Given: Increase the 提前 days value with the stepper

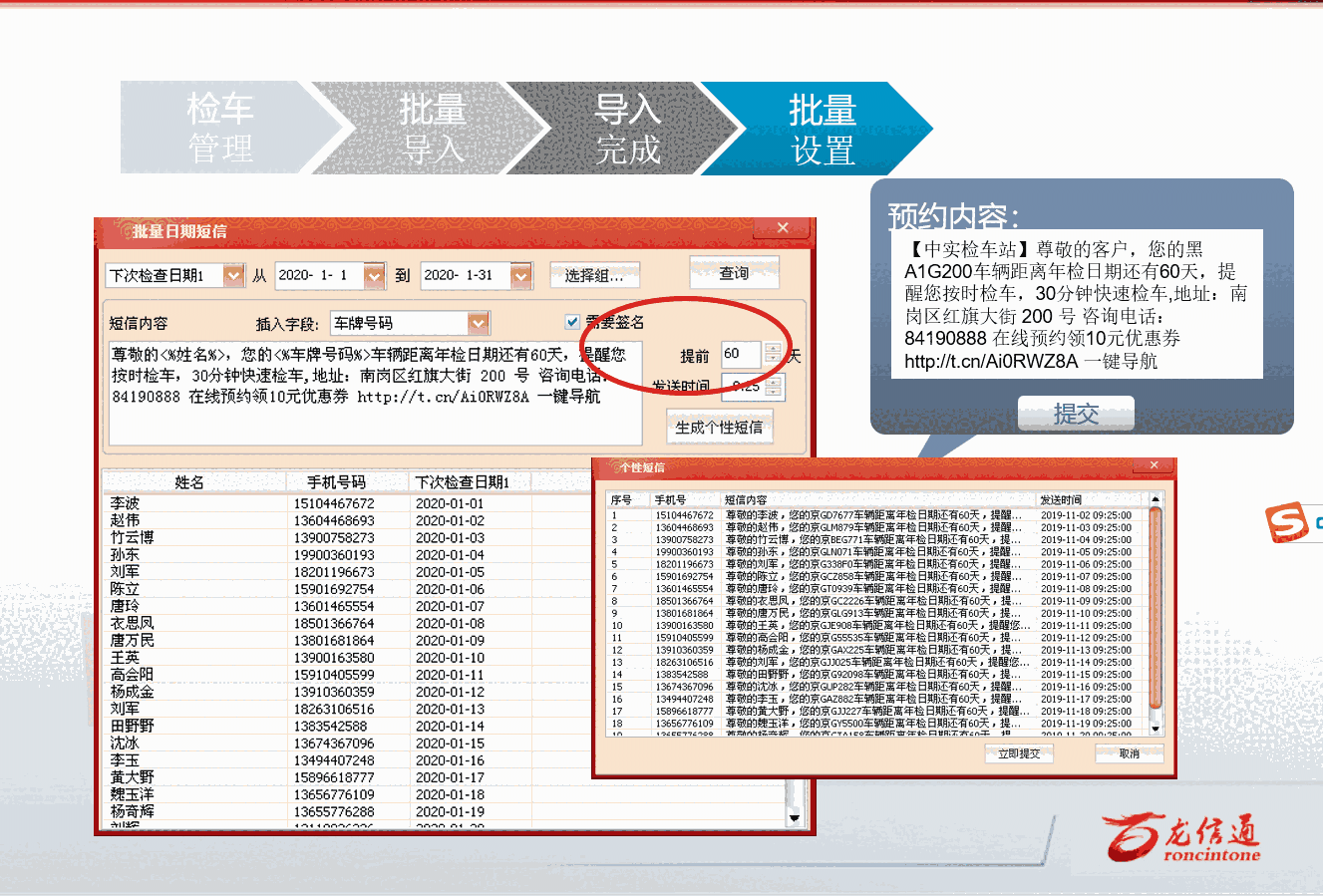Looking at the screenshot, I should 773,348.
